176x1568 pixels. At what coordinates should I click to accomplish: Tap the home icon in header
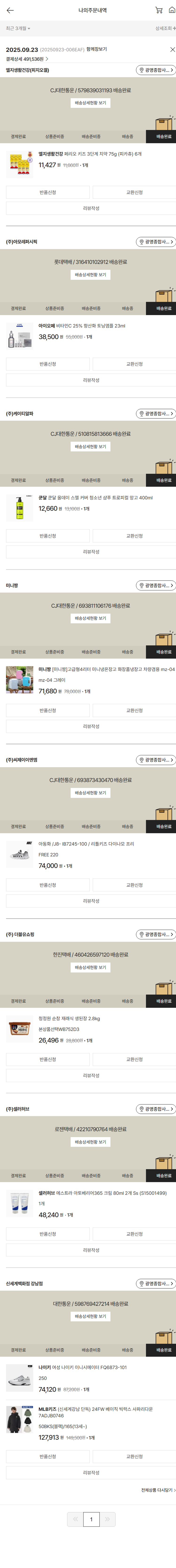click(172, 10)
